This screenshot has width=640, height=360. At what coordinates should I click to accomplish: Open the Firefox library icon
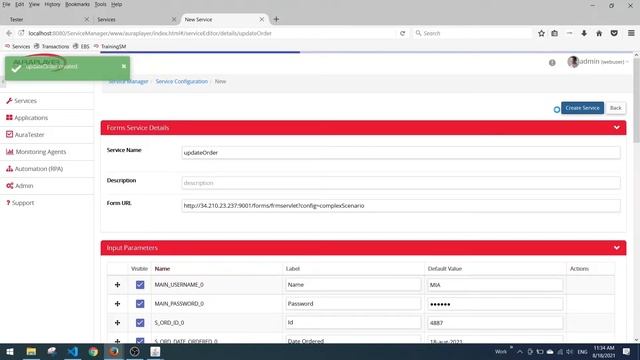tap(554, 33)
